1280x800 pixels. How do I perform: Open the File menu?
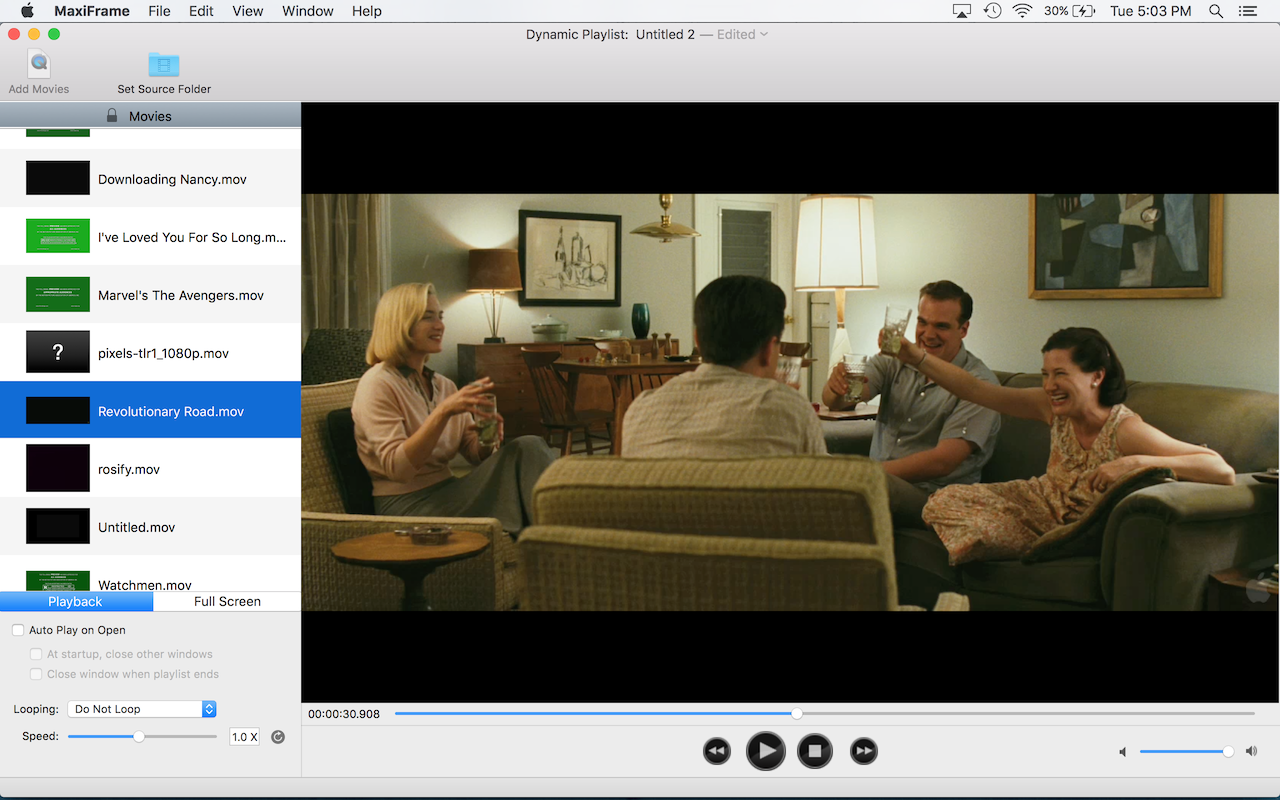159,11
